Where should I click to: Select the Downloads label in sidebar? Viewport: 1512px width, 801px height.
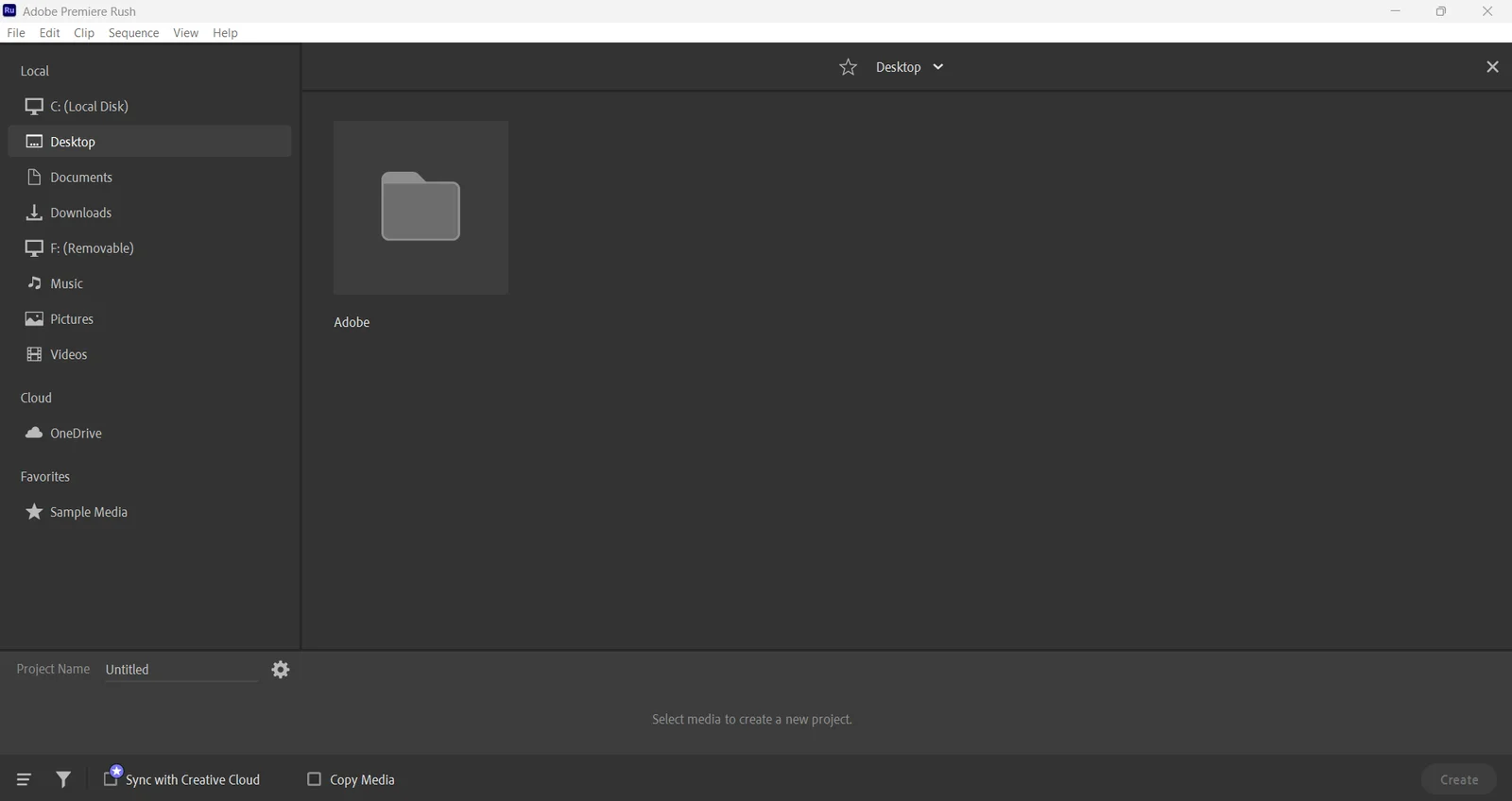[x=81, y=213]
